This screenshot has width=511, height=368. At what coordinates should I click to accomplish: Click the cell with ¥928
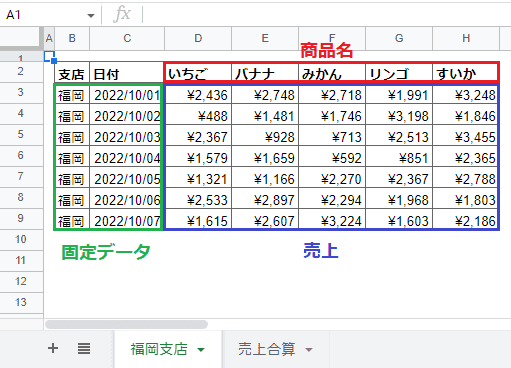[x=265, y=136]
